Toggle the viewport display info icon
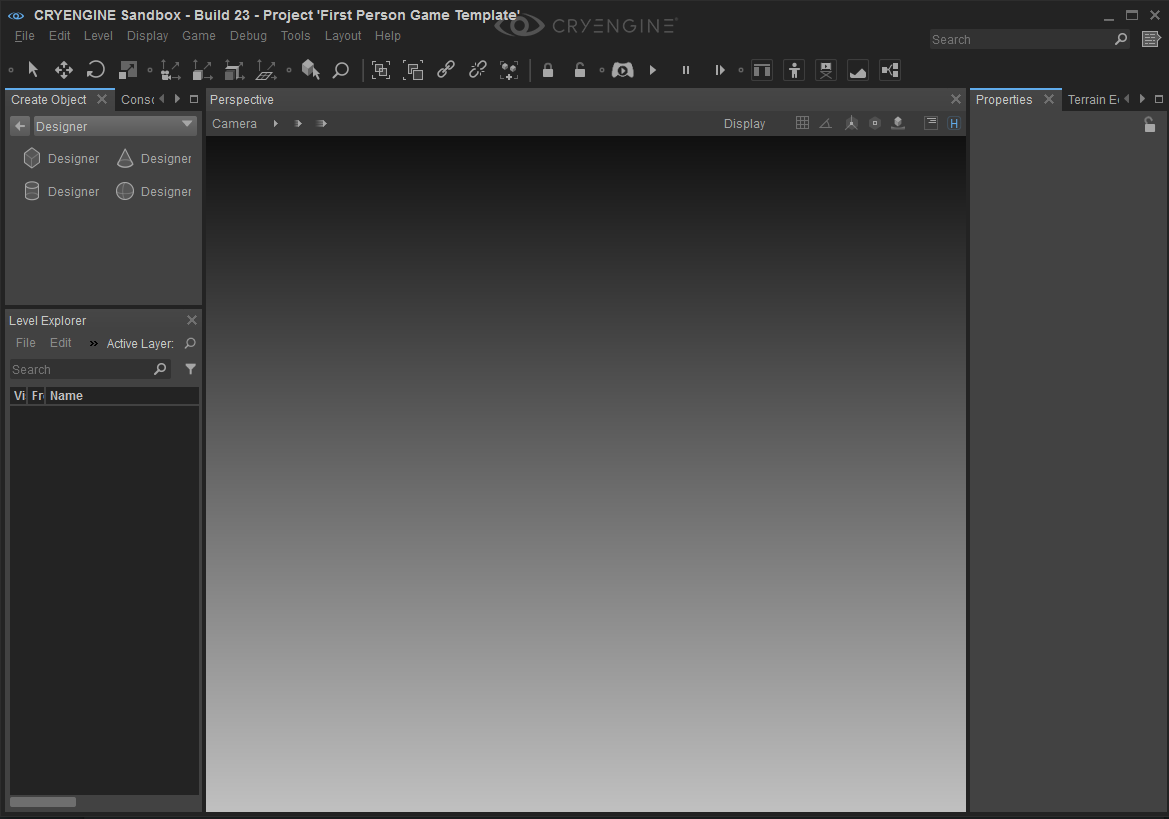The width and height of the screenshot is (1169, 819). [931, 123]
